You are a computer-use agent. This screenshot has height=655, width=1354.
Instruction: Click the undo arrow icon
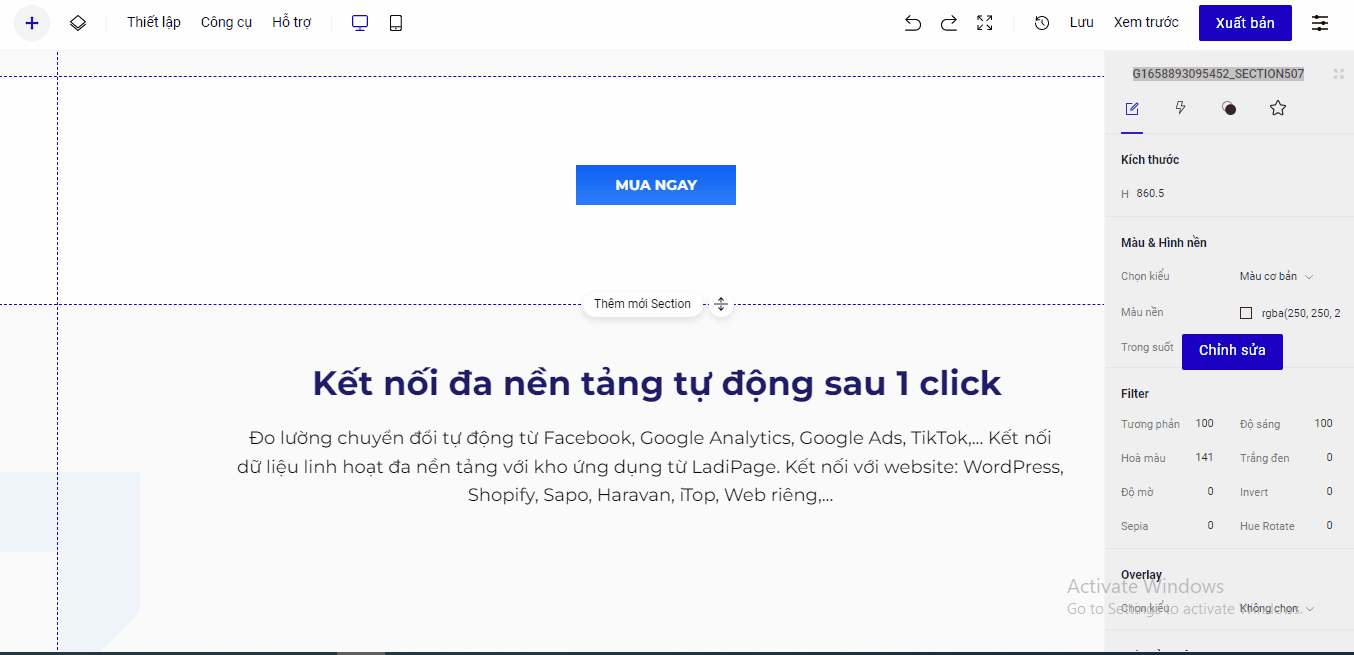[912, 23]
